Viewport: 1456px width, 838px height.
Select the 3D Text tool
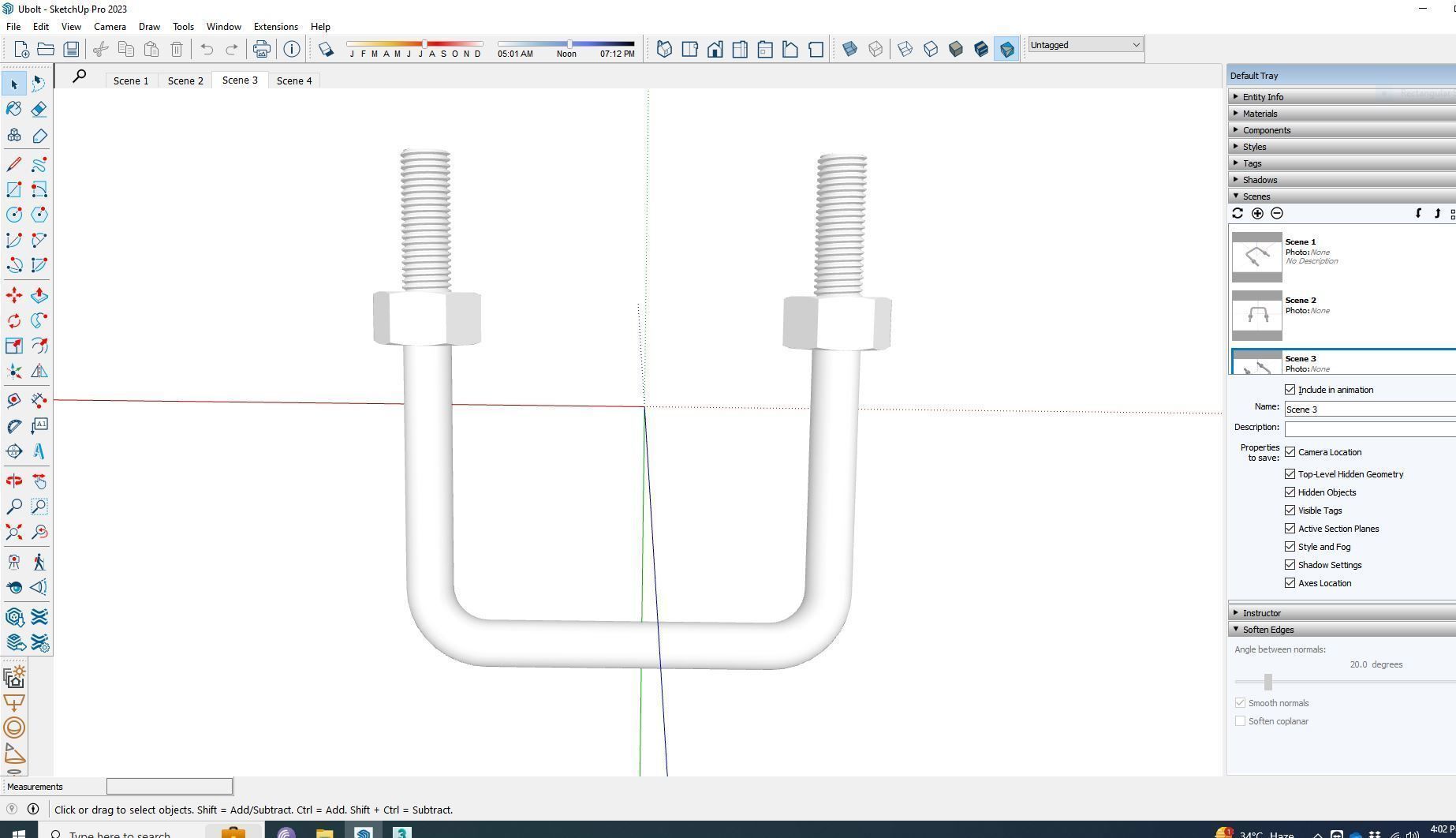39,451
